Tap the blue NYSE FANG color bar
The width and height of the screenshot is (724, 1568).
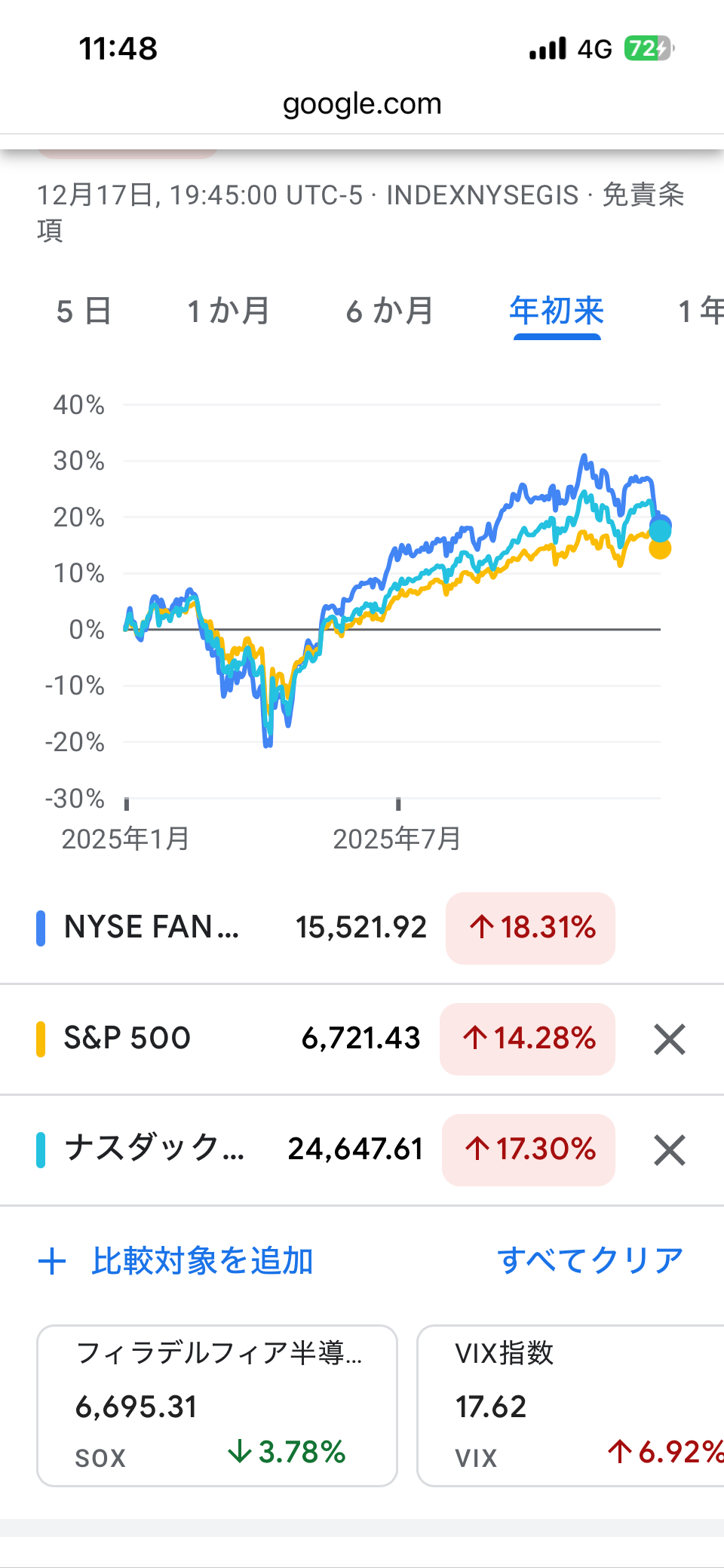[41, 928]
